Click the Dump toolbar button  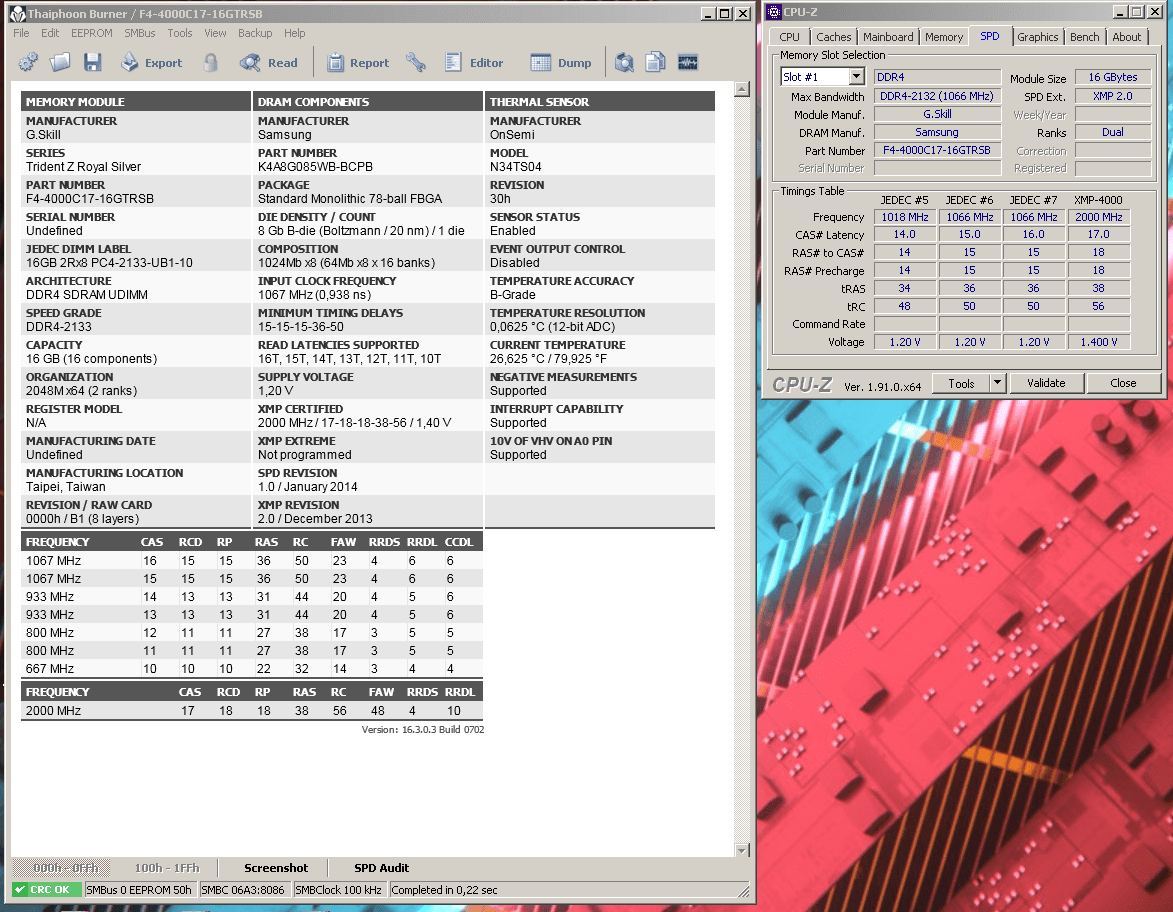tap(560, 63)
